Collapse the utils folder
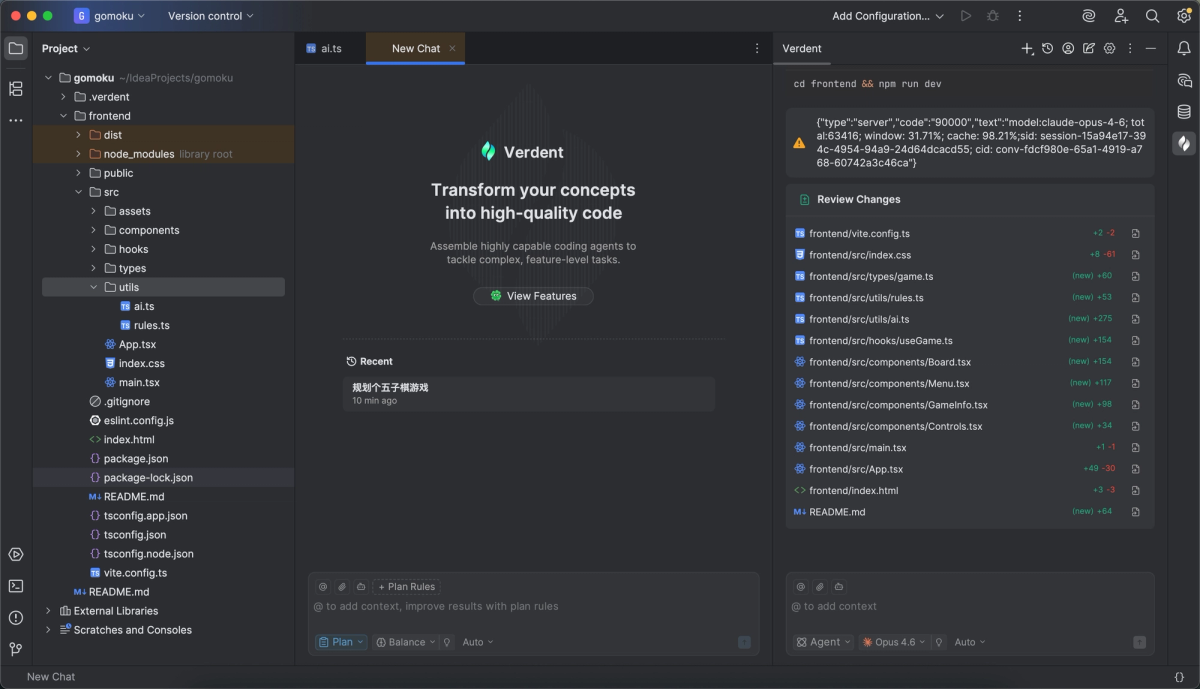Screen dimensions: 1200x689 (94, 287)
